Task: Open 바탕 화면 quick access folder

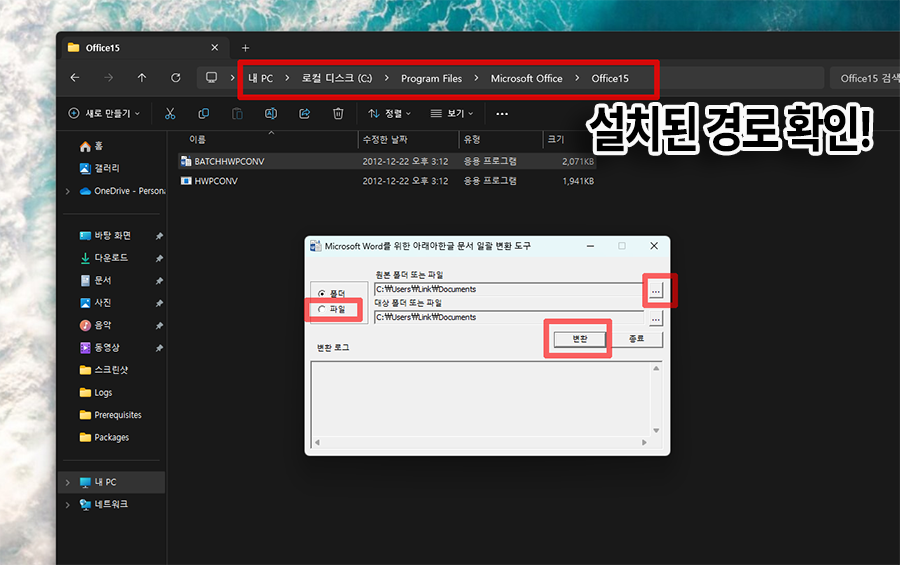Action: (106, 235)
